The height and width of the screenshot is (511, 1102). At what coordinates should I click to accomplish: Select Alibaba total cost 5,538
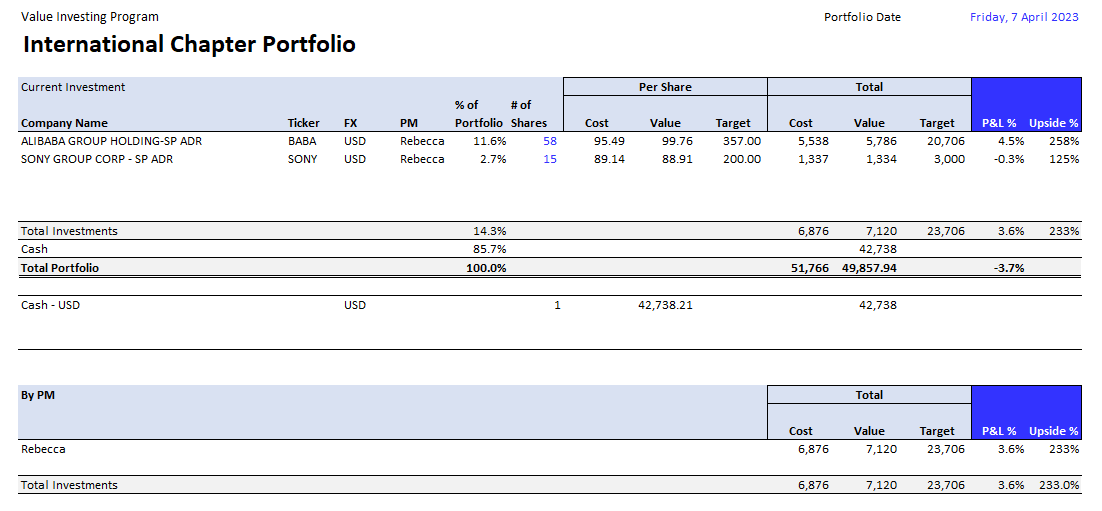tap(814, 141)
